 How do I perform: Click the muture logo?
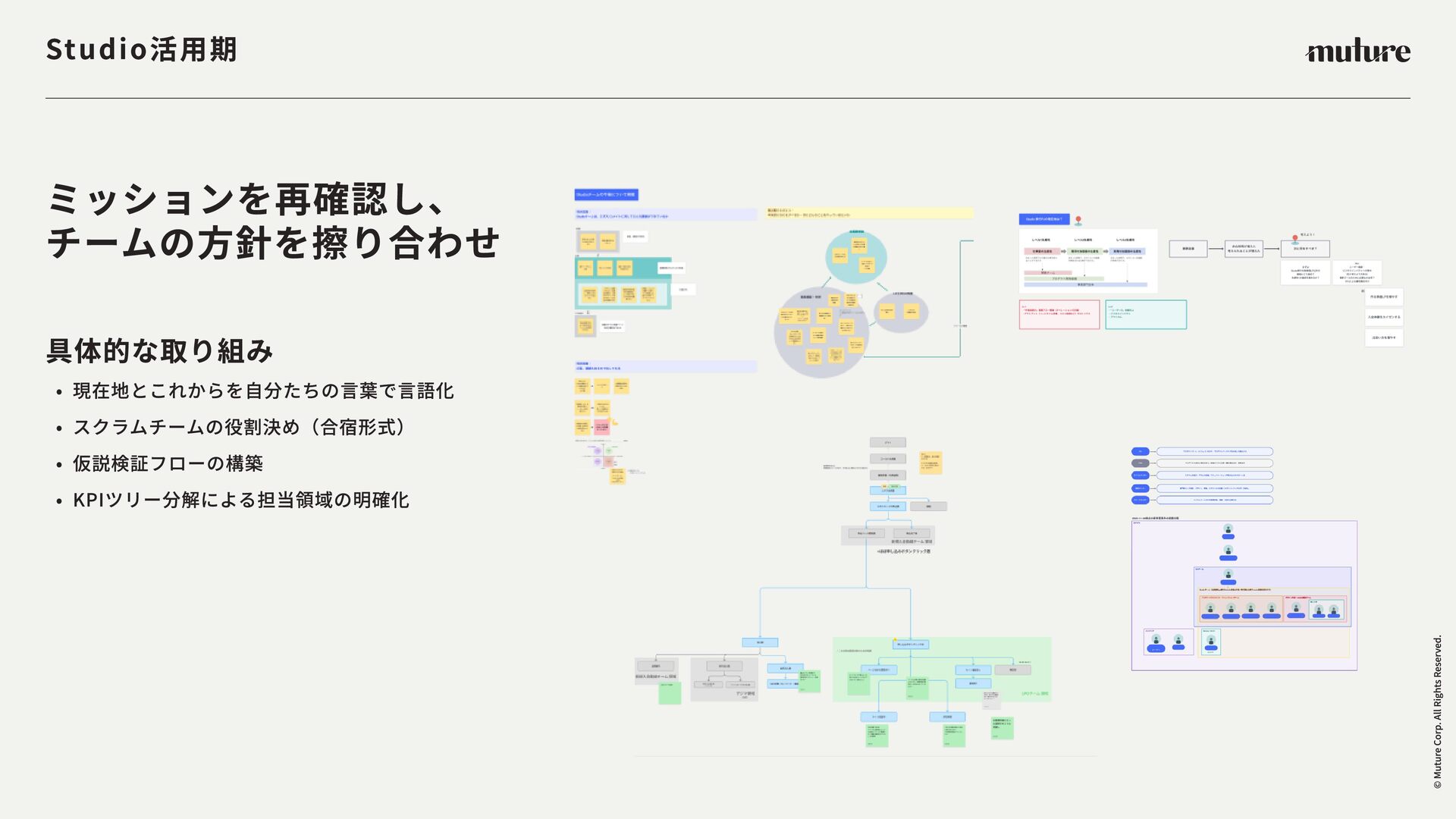click(1357, 51)
